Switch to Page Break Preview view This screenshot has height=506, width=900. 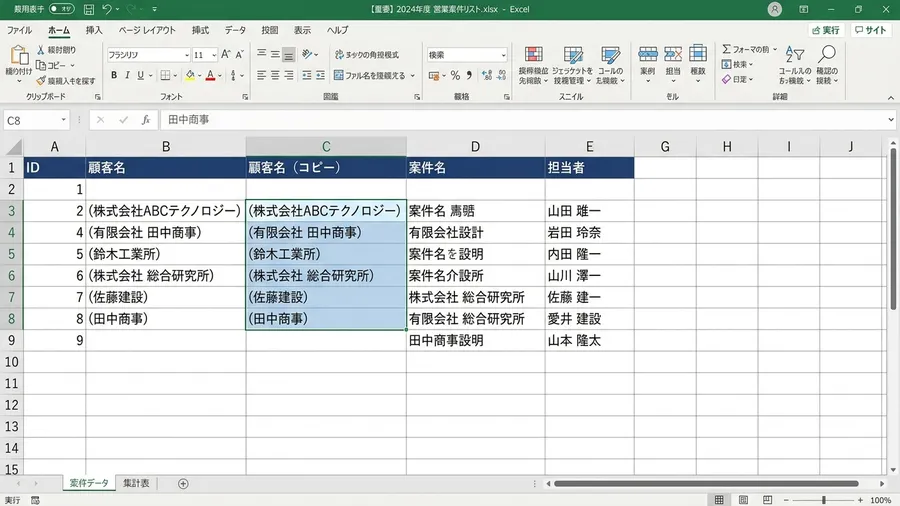pos(767,500)
